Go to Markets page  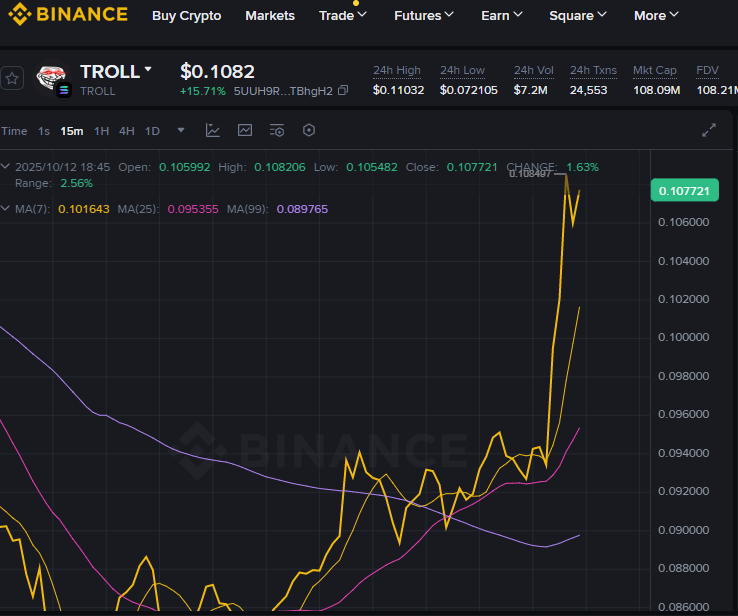click(270, 16)
